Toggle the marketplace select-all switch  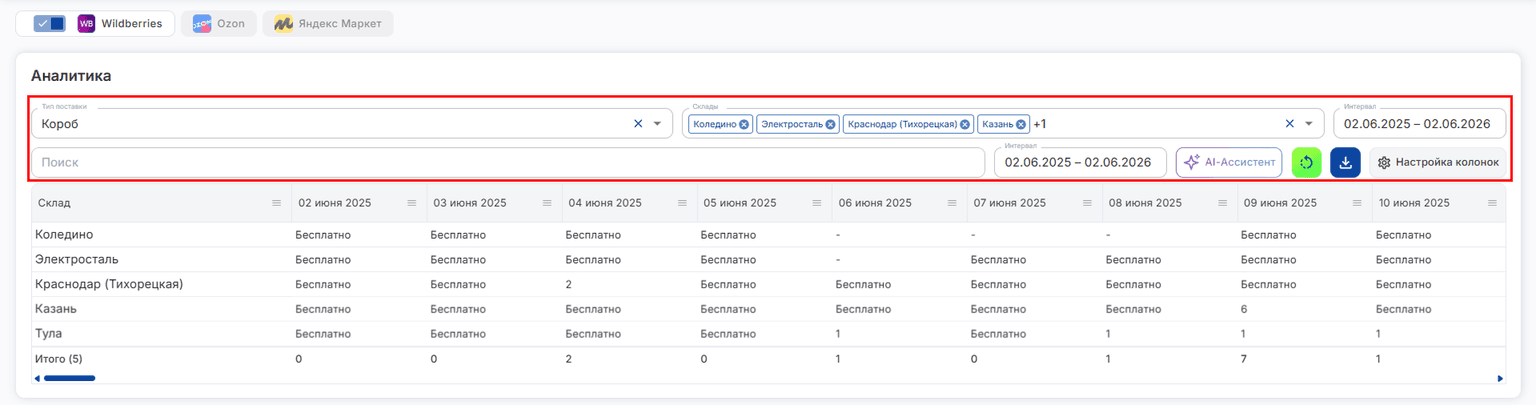48,23
